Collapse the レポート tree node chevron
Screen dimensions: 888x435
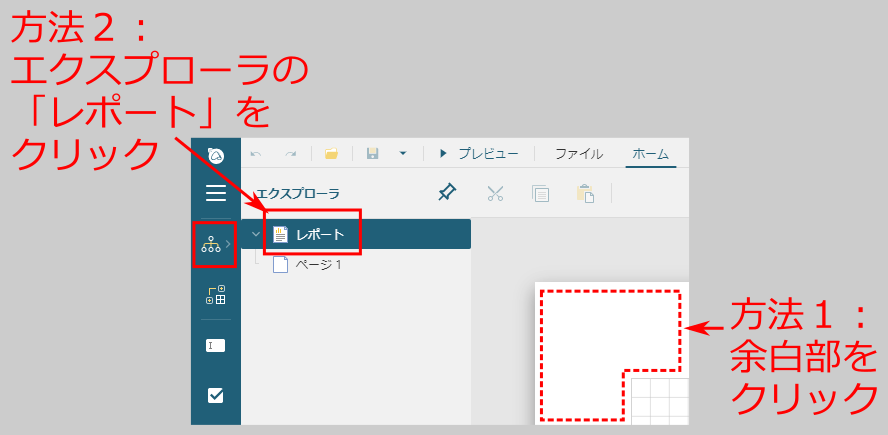pyautogui.click(x=255, y=234)
